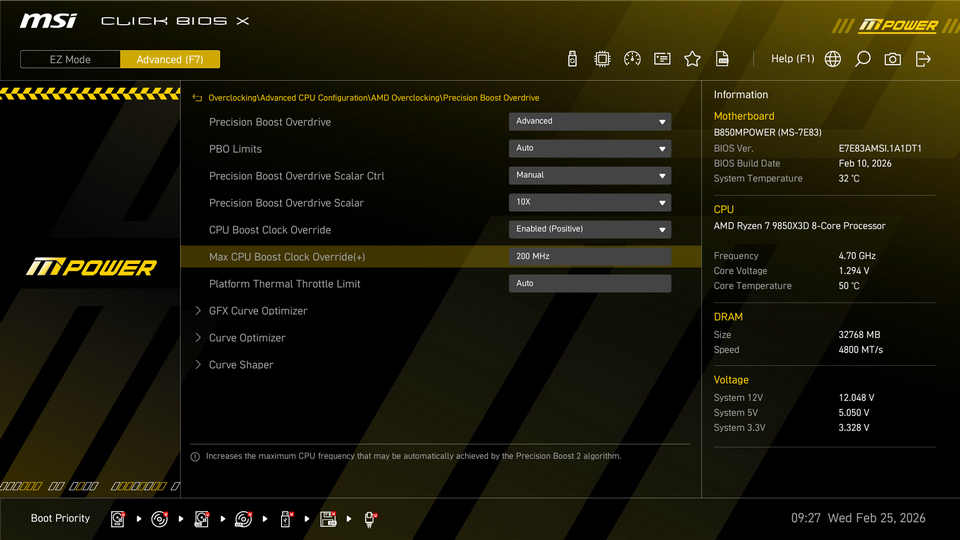Select the USB optical disc boot device
Screen dimensions: 960x540
click(x=243, y=519)
